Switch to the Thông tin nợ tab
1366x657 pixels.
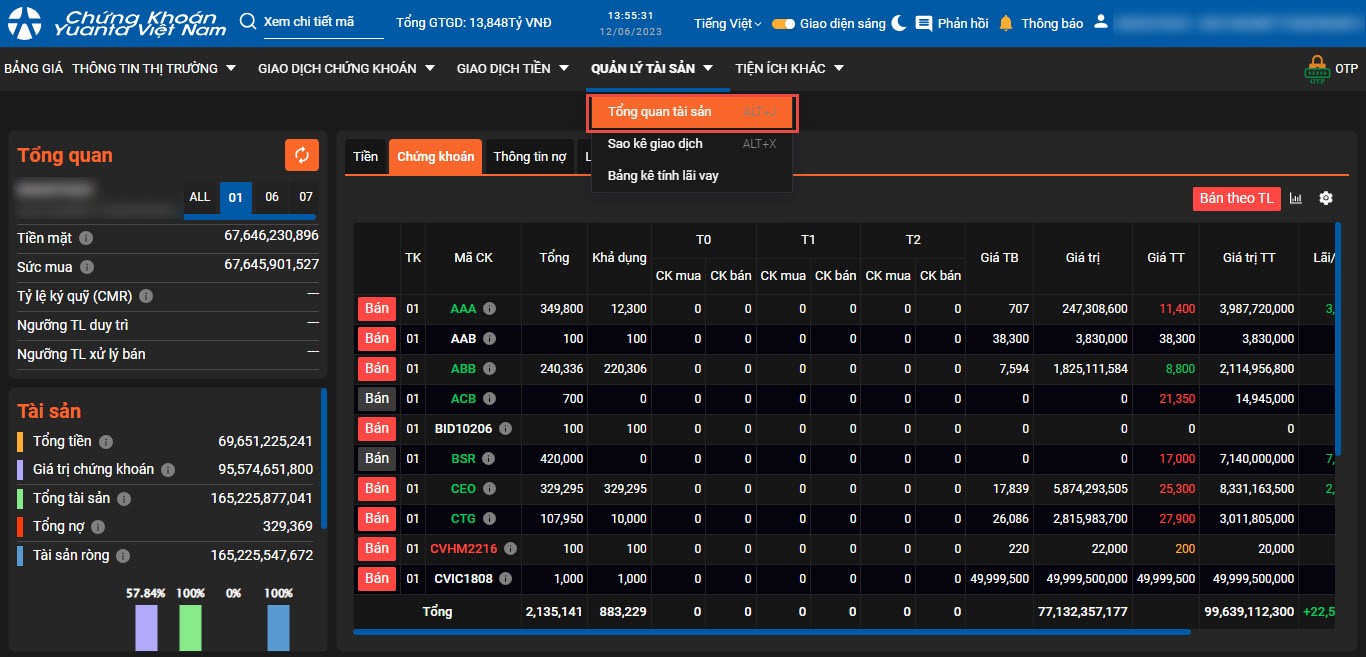point(529,157)
